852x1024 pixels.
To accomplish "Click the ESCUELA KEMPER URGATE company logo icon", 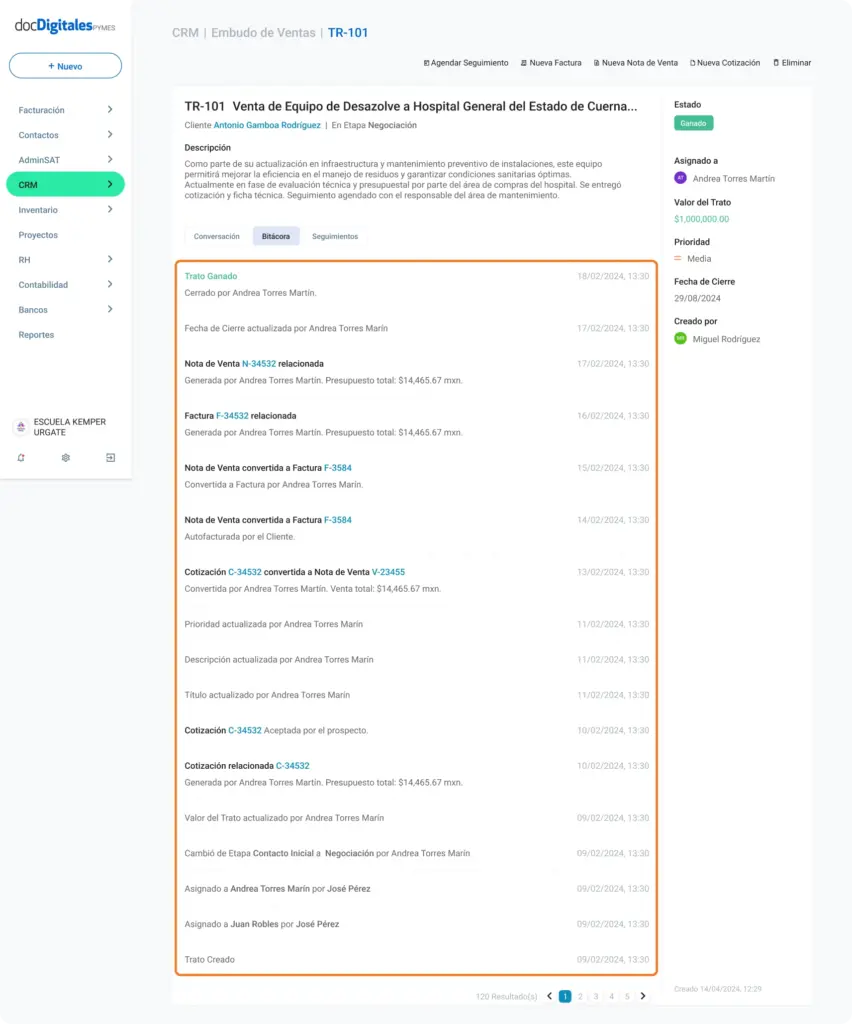I will [x=21, y=426].
